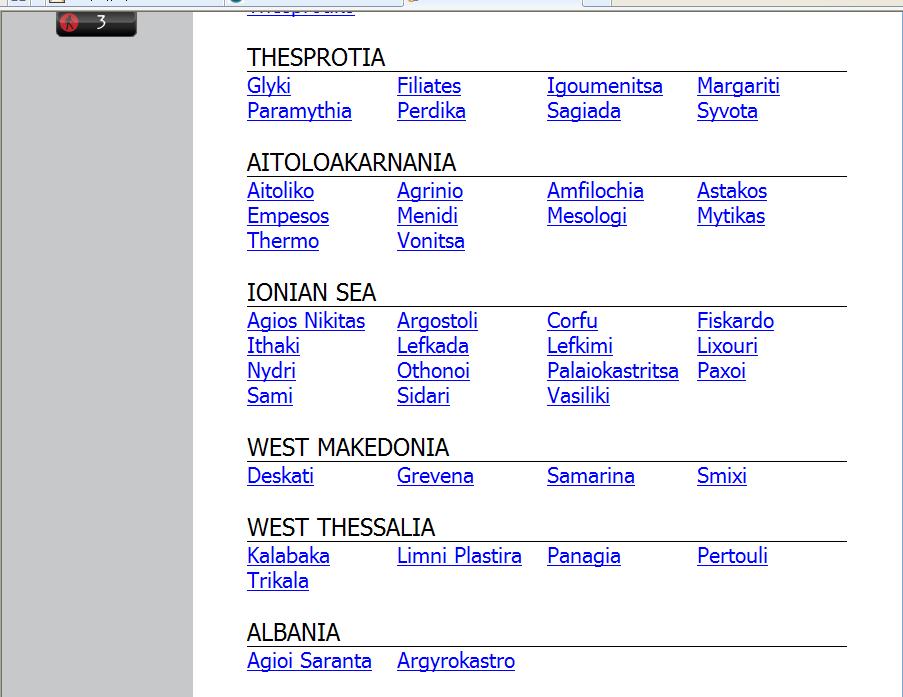Select the Margariti link

[x=738, y=86]
